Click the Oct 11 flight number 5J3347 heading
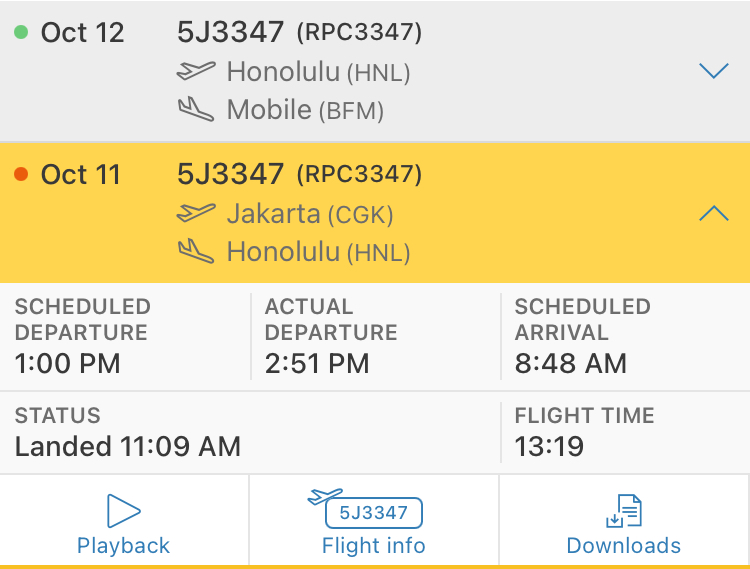Screen dimensions: 750x569 (x=231, y=175)
